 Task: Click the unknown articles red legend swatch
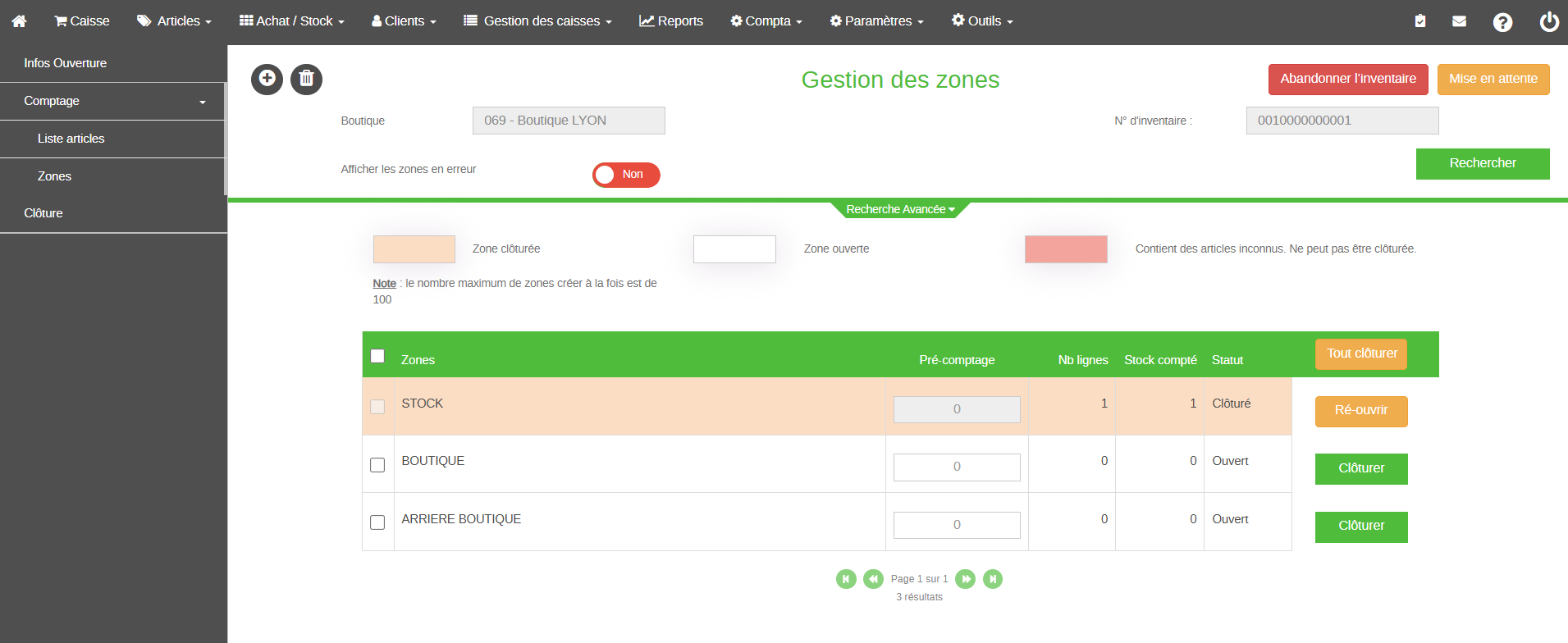pyautogui.click(x=1066, y=249)
